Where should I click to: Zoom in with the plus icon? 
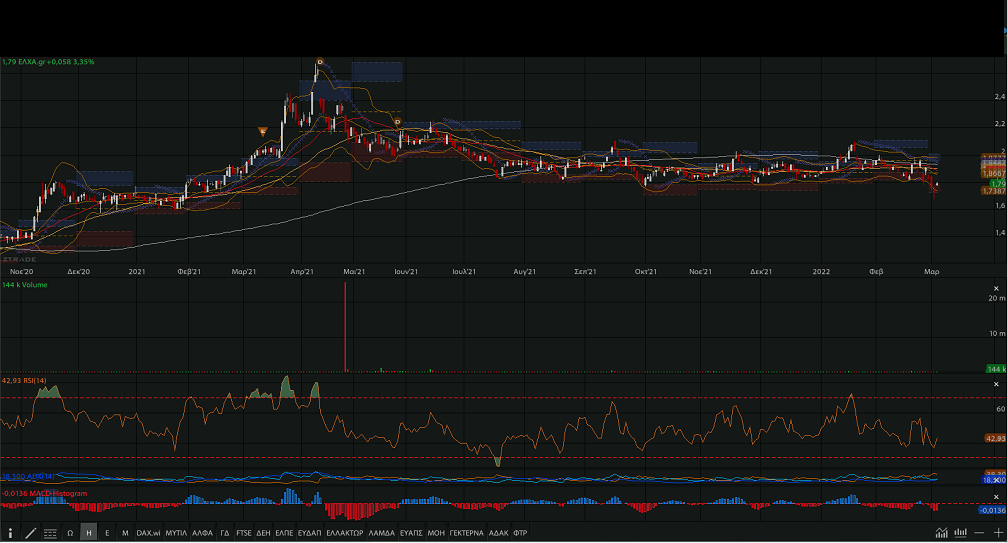coord(998,534)
